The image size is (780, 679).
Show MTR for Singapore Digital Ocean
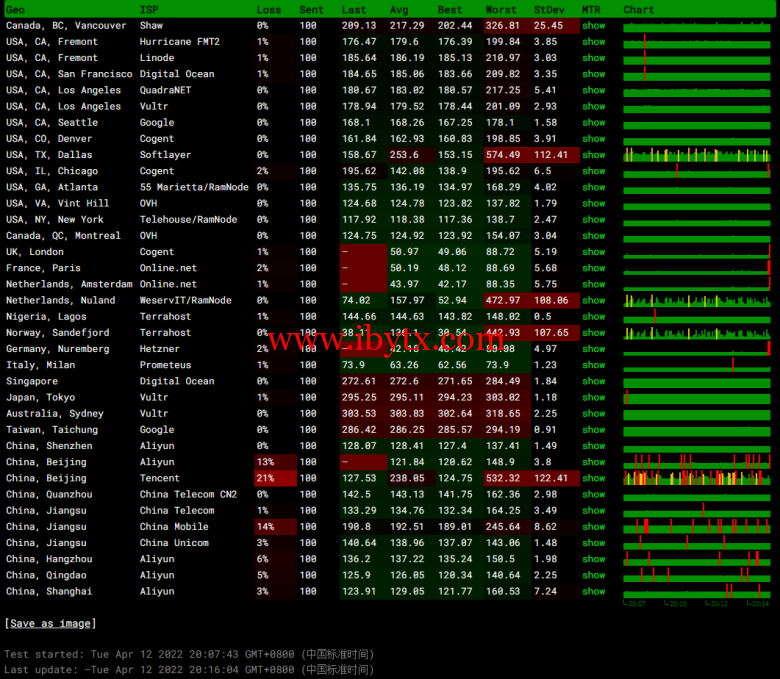click(x=594, y=381)
